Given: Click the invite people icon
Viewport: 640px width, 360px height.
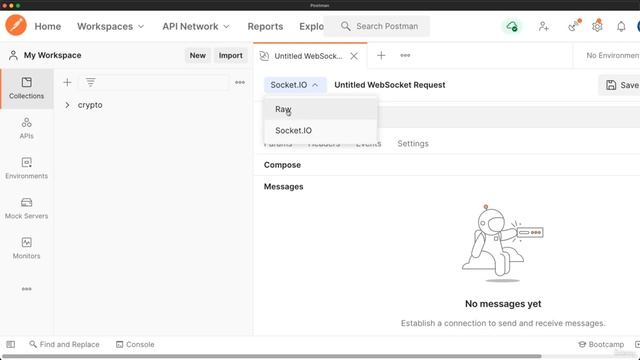Looking at the screenshot, I should [x=543, y=27].
